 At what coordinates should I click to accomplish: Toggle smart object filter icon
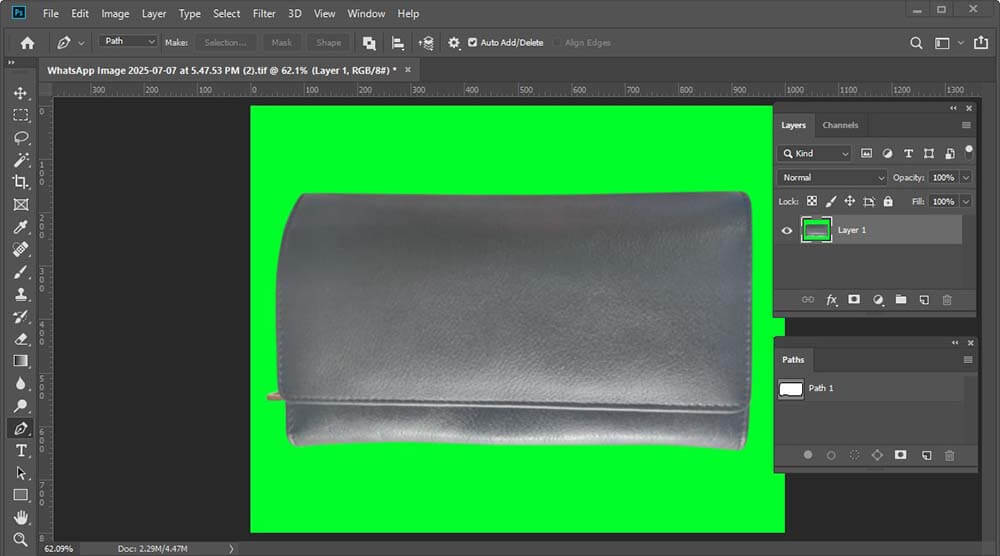coord(950,153)
